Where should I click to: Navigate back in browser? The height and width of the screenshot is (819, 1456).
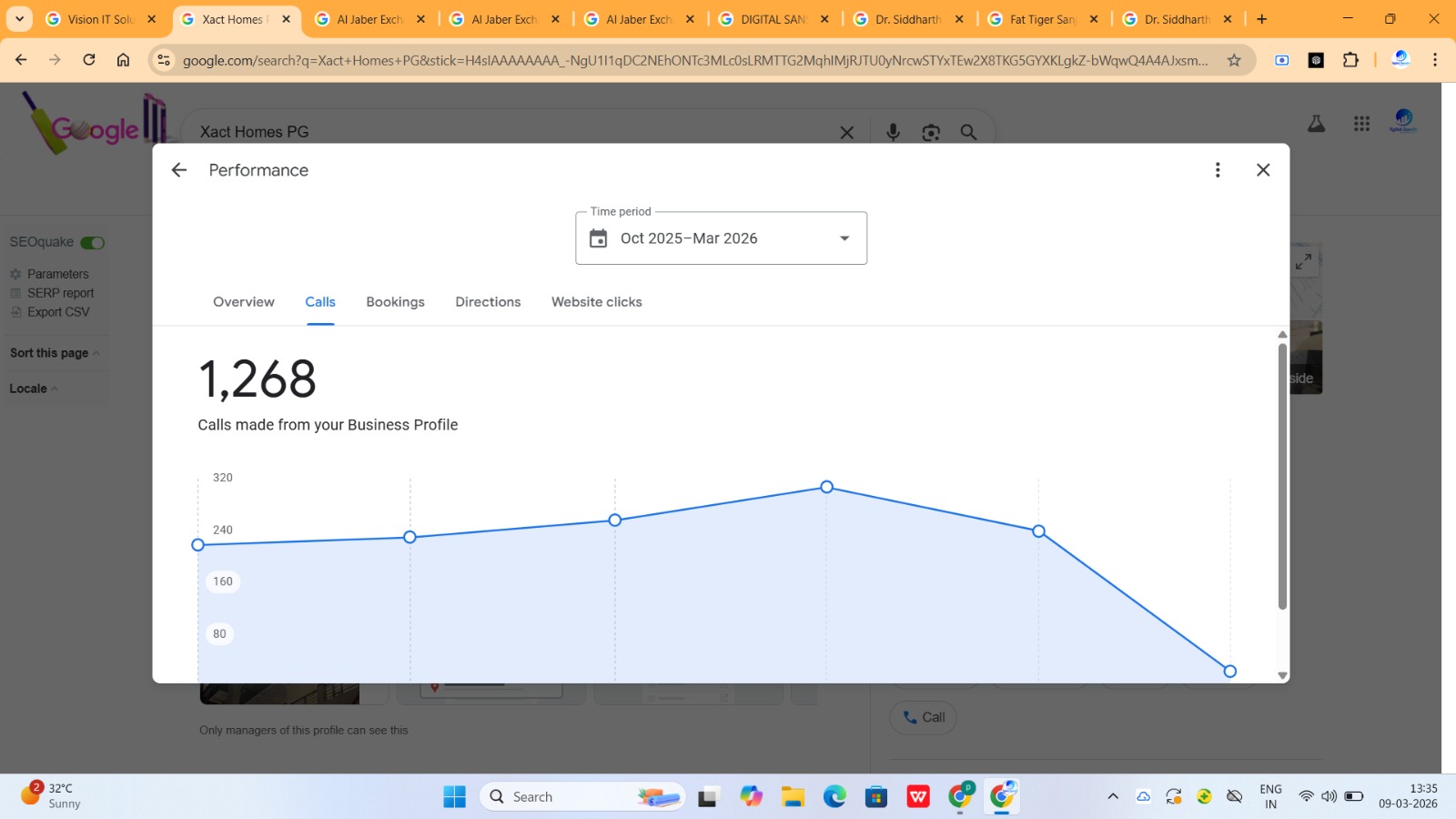click(21, 60)
